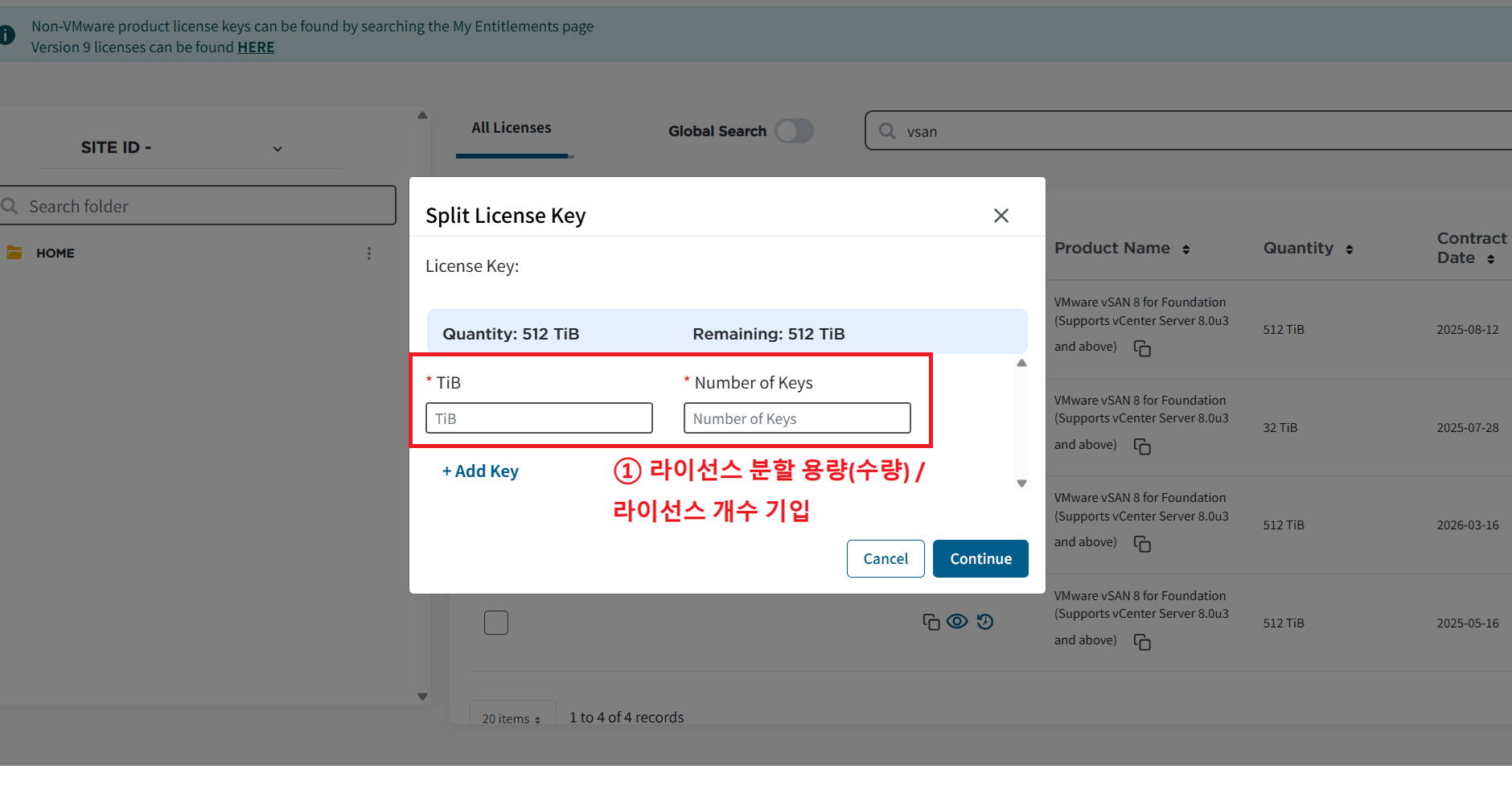Toggle the Global Search switch
The width and height of the screenshot is (1512, 794).
[x=794, y=131]
